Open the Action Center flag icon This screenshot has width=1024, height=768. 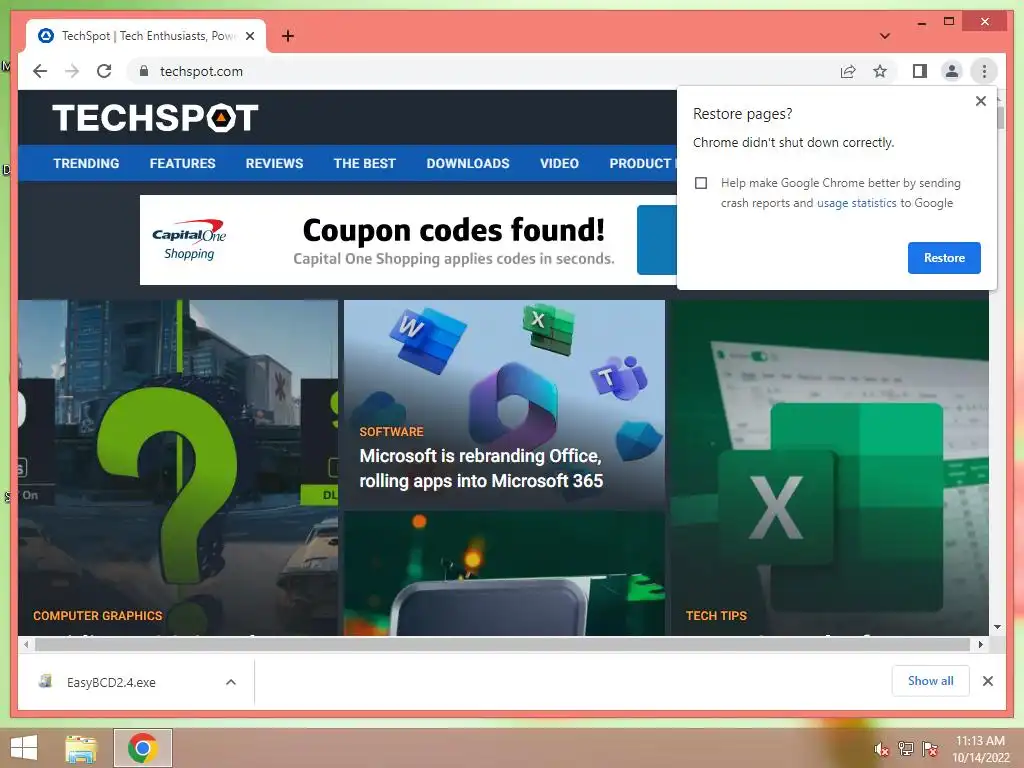(929, 749)
